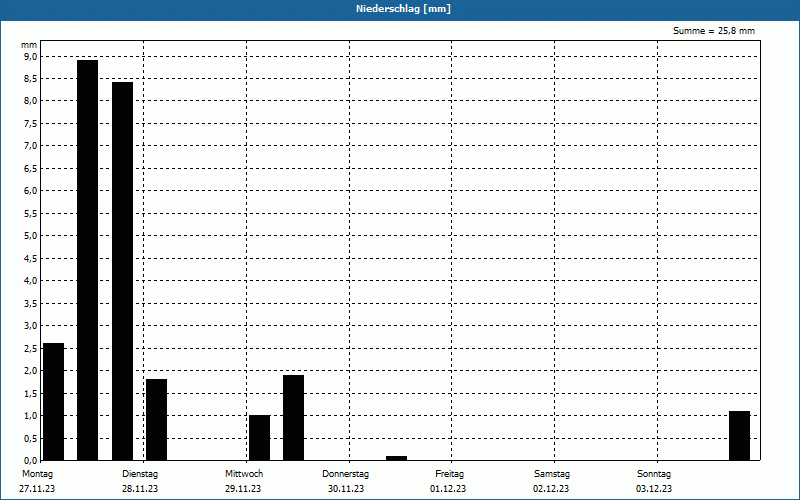Click the "Summe = 25,8 mm" total label
The image size is (800, 500).
click(x=714, y=31)
